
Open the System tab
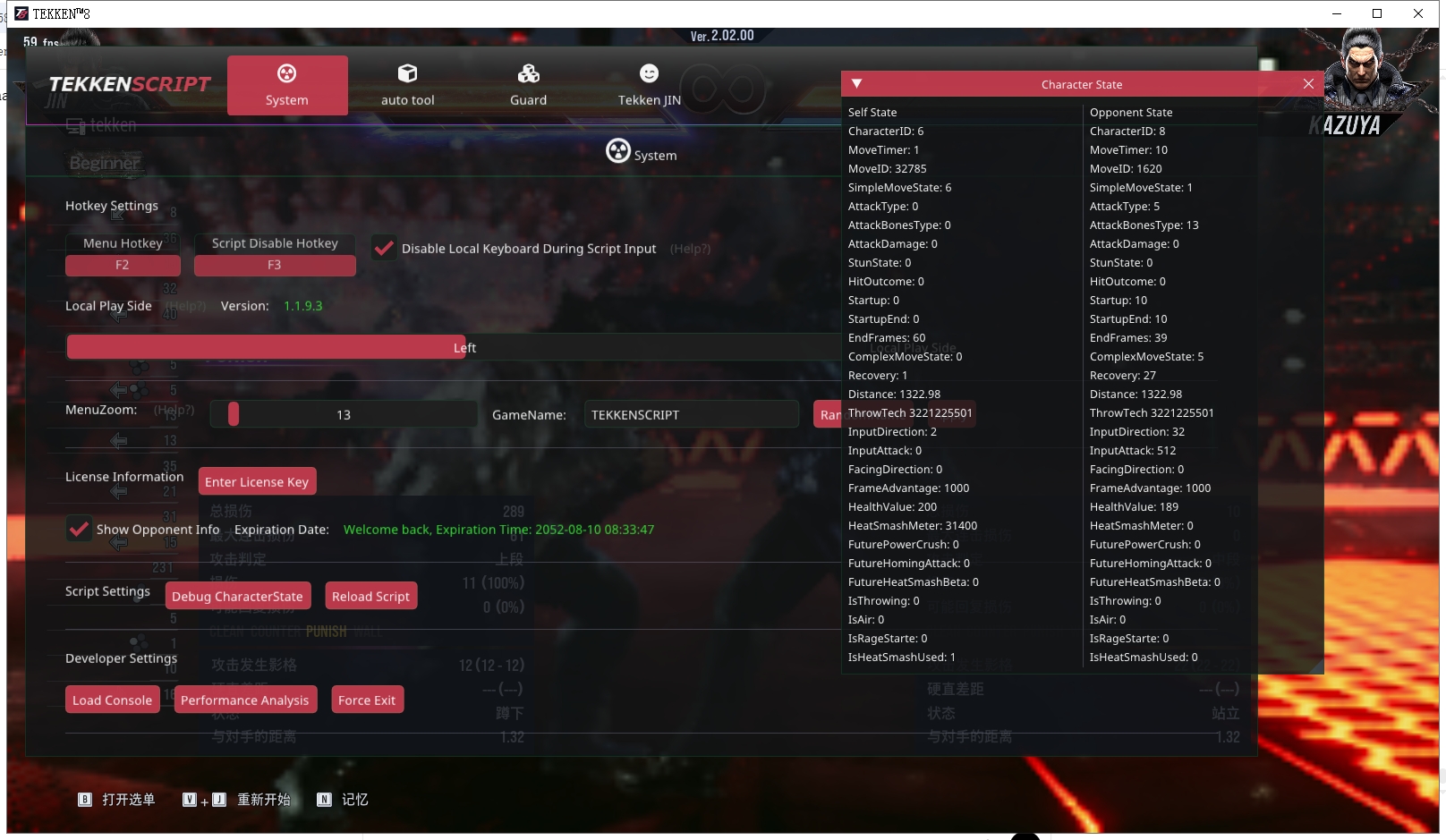coord(287,86)
